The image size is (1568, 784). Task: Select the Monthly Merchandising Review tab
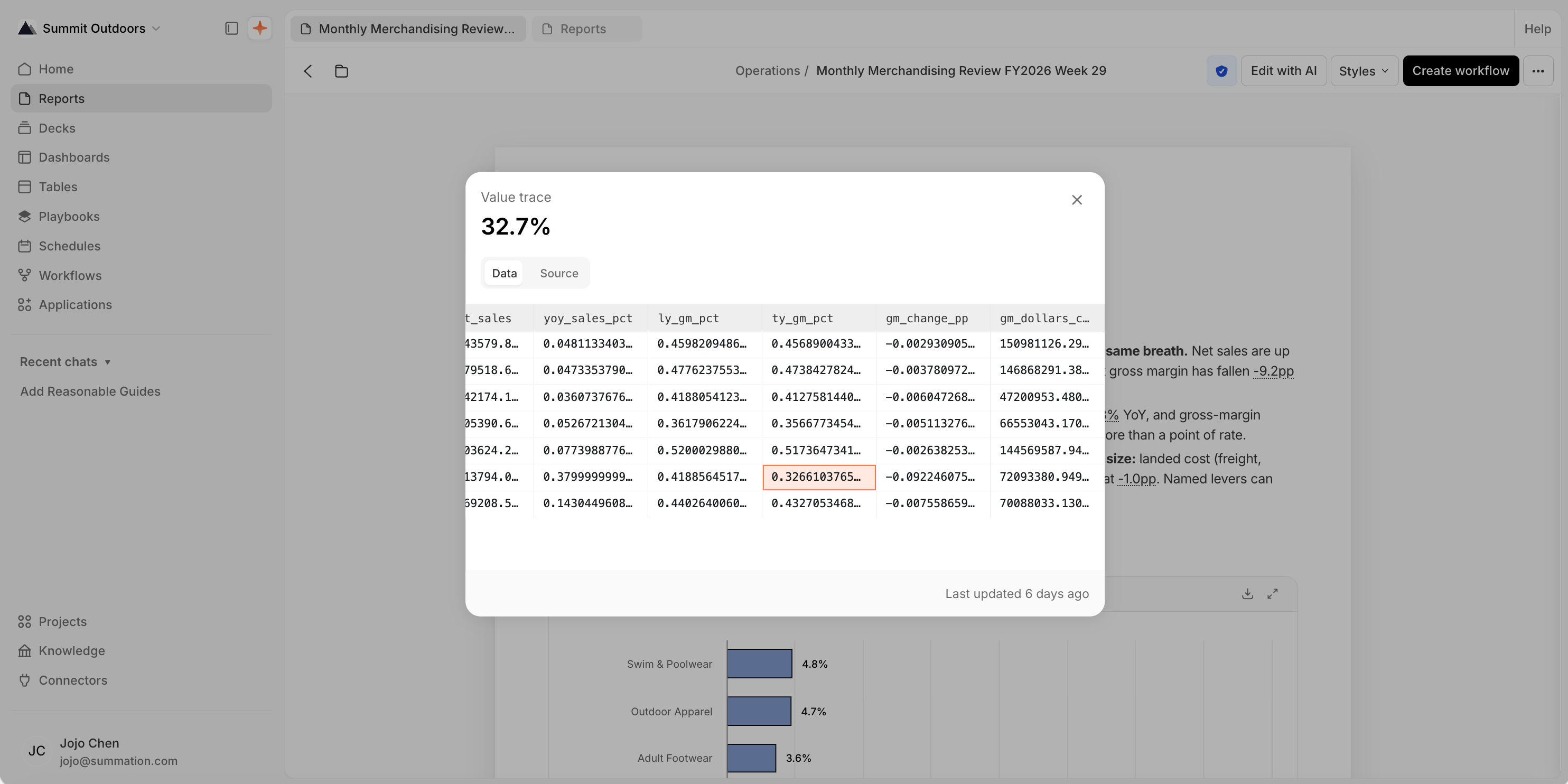tap(408, 29)
